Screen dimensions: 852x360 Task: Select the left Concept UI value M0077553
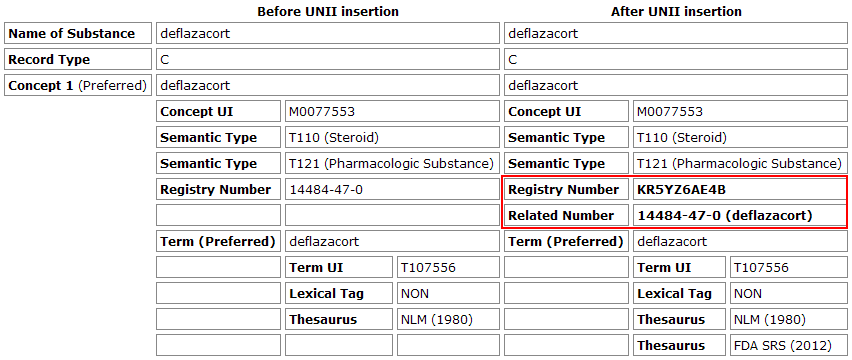click(x=392, y=111)
